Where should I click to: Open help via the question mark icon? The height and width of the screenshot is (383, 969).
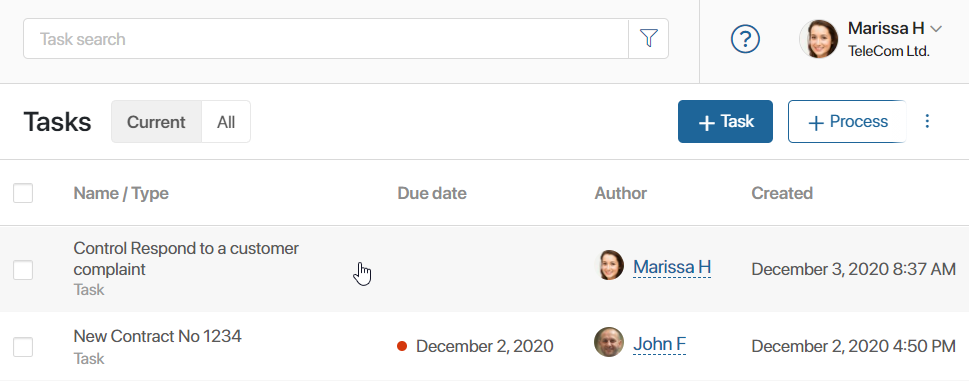(x=745, y=39)
